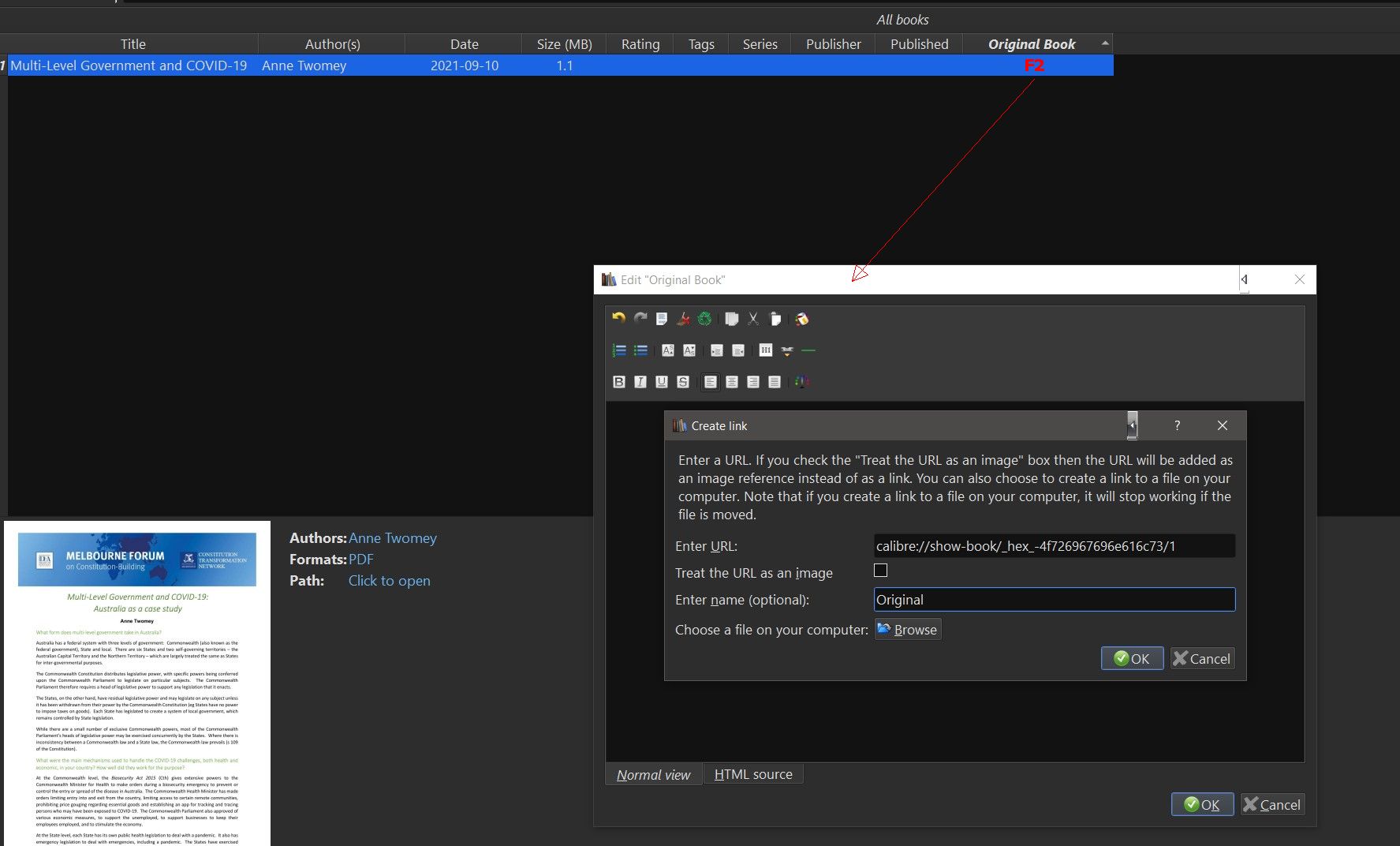Click OK in Edit Original Book dialog
1400x846 pixels.
(x=1202, y=804)
